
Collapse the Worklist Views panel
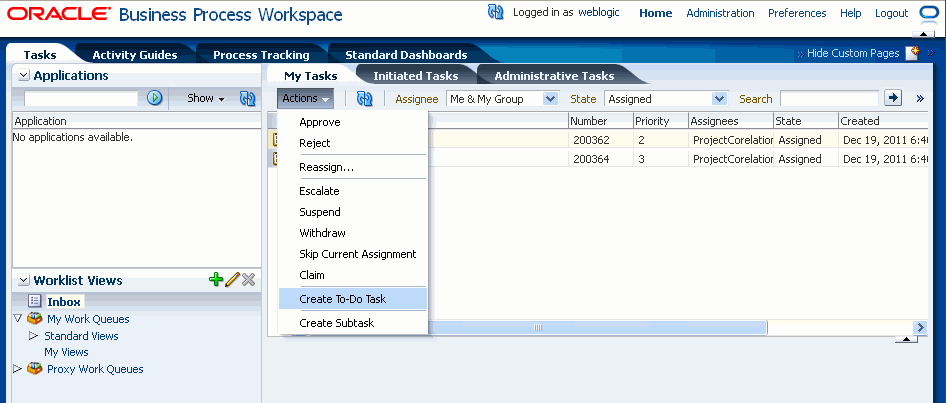pyautogui.click(x=24, y=280)
